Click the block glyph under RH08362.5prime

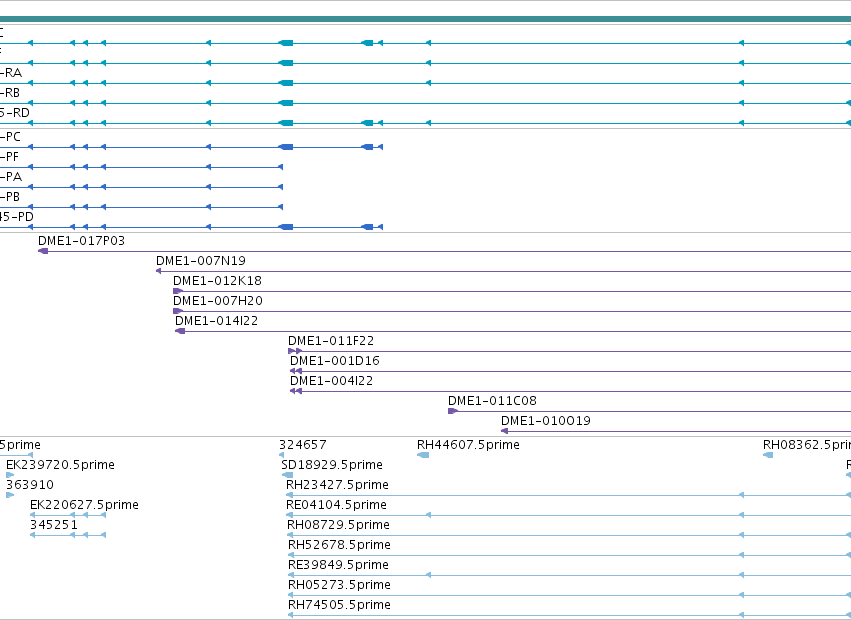(x=768, y=455)
